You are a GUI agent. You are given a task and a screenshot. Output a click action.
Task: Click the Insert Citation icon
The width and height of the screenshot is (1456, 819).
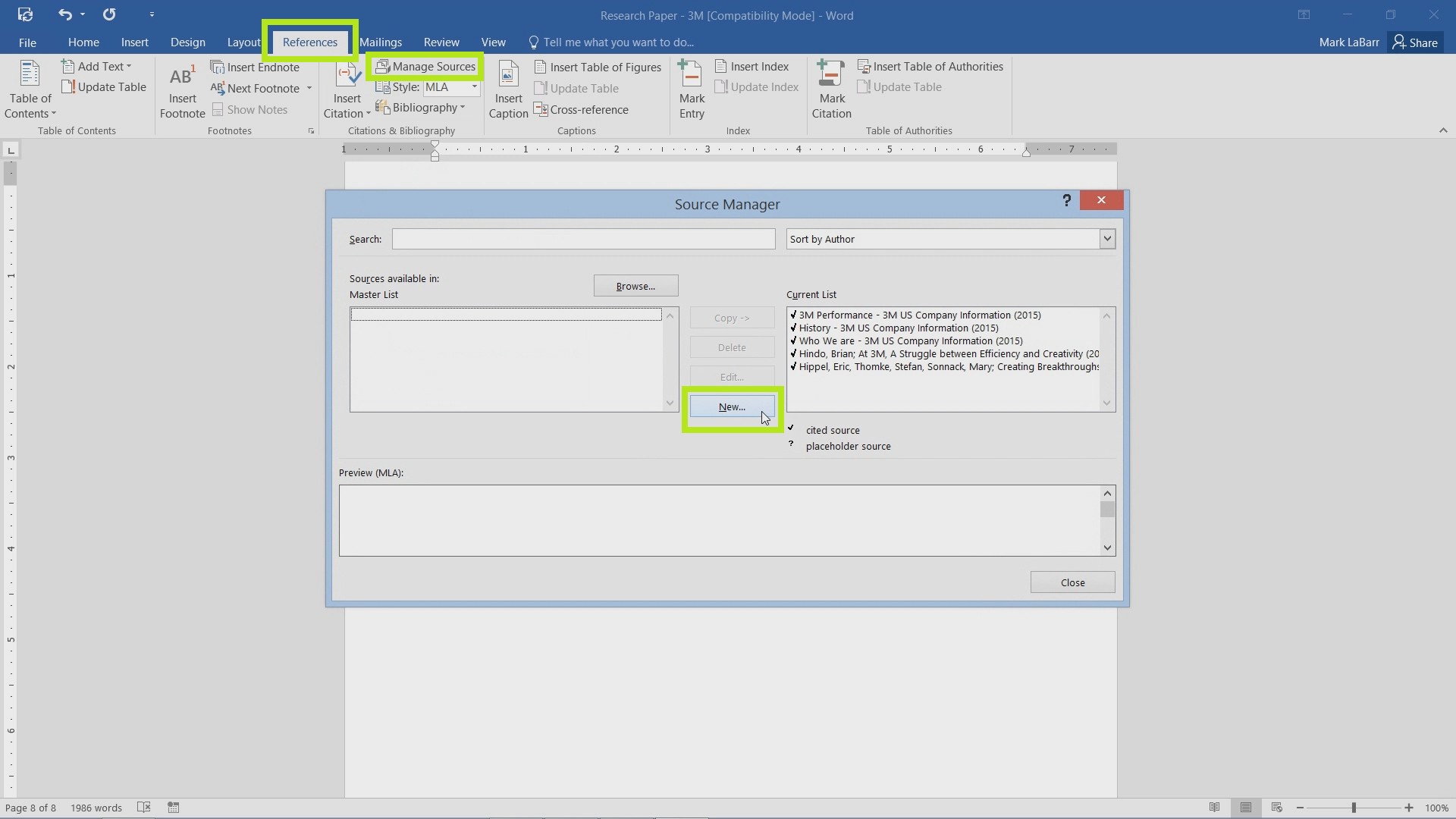(x=345, y=87)
